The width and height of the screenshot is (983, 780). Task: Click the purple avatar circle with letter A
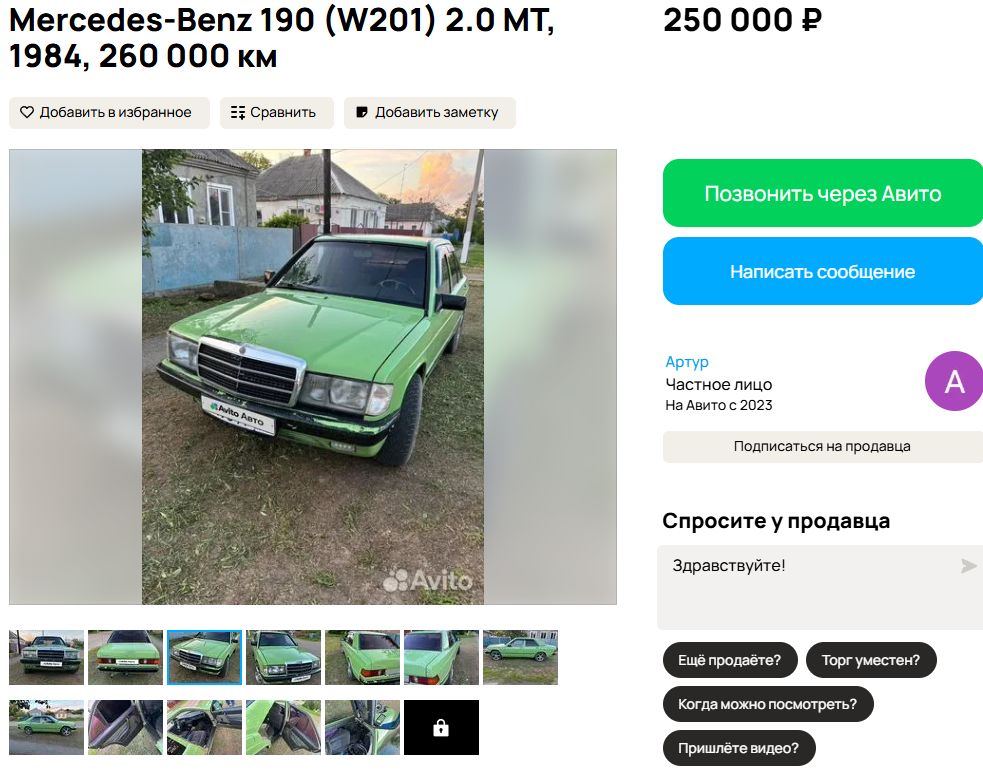pos(954,381)
